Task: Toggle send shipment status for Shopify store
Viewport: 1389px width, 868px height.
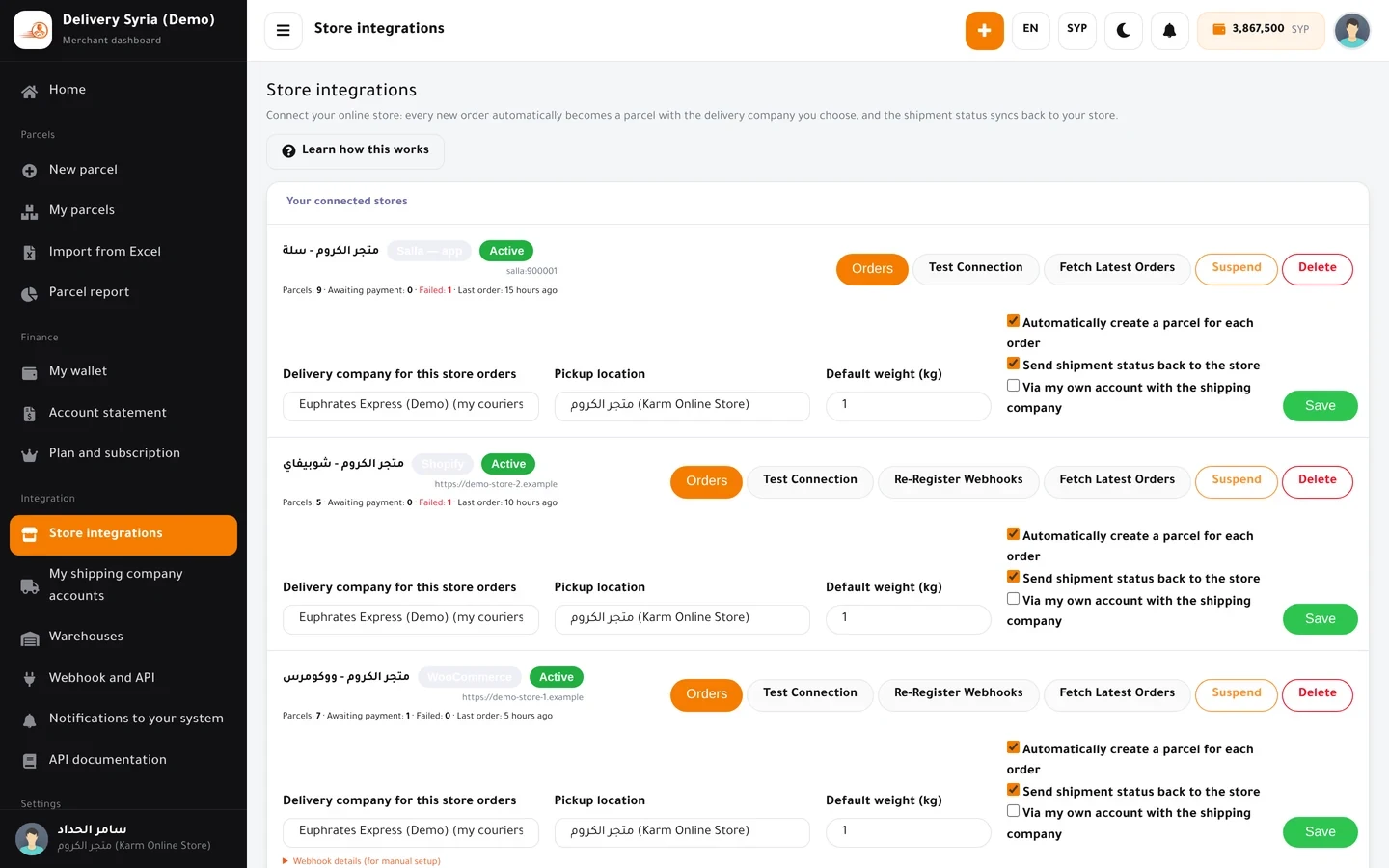Action: tap(1013, 577)
